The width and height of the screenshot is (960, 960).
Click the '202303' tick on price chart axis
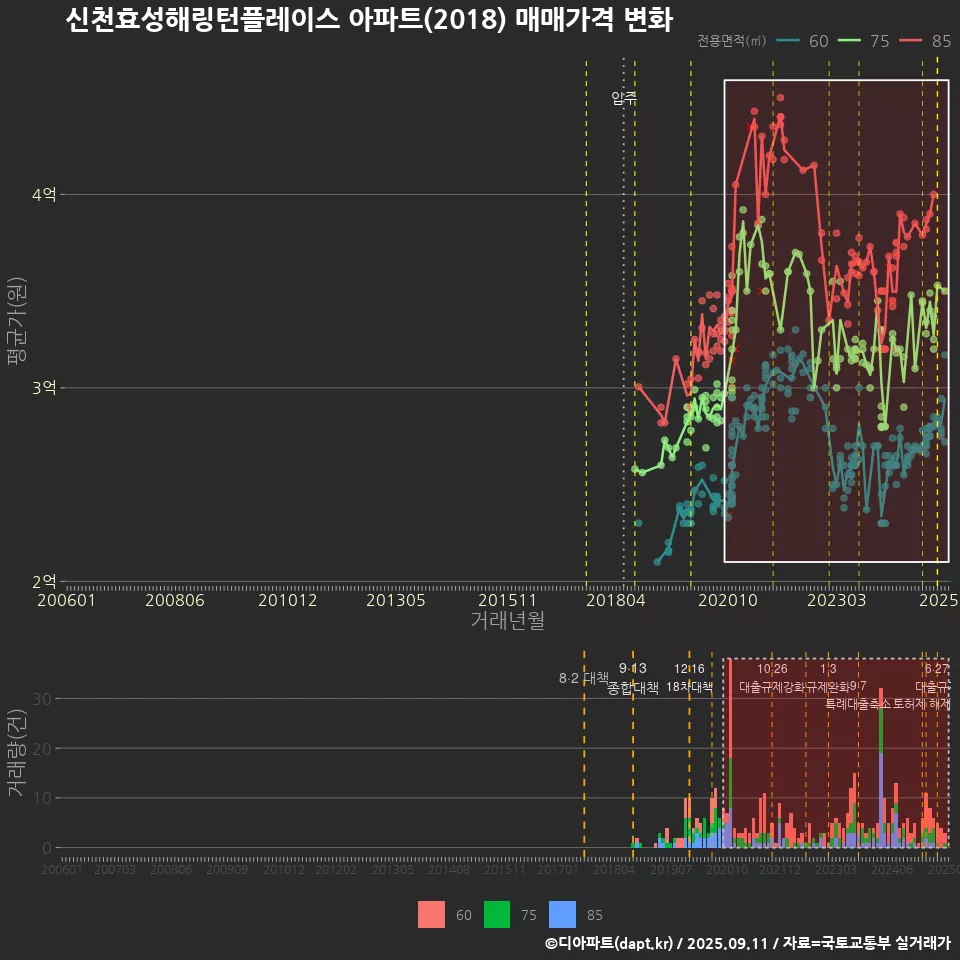[x=836, y=600]
